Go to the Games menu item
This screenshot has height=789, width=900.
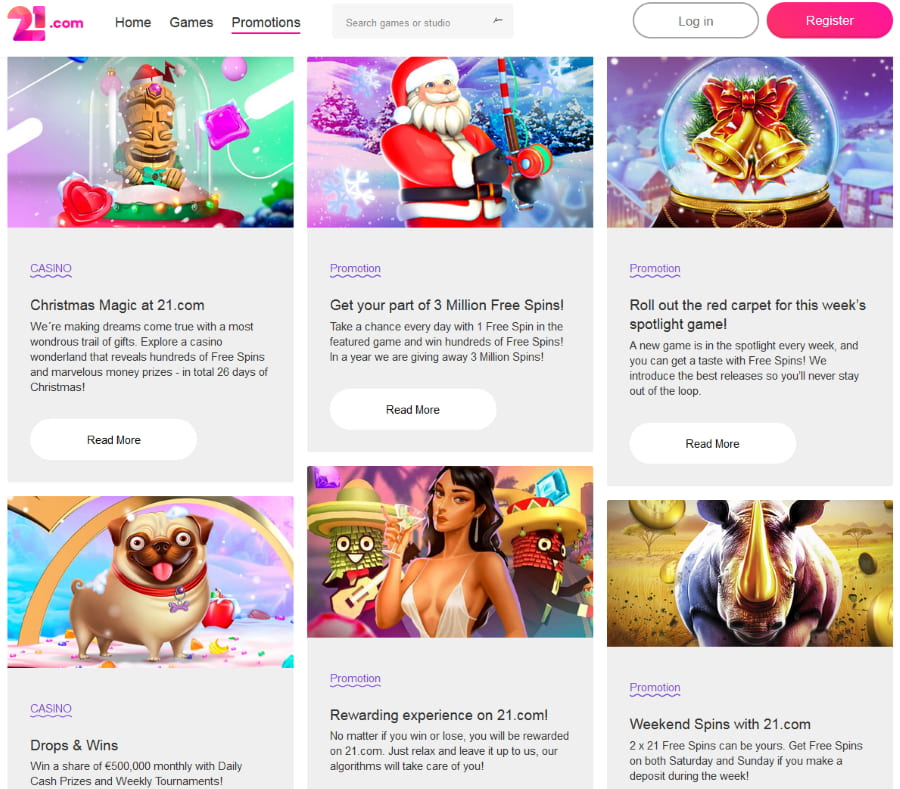pos(191,22)
